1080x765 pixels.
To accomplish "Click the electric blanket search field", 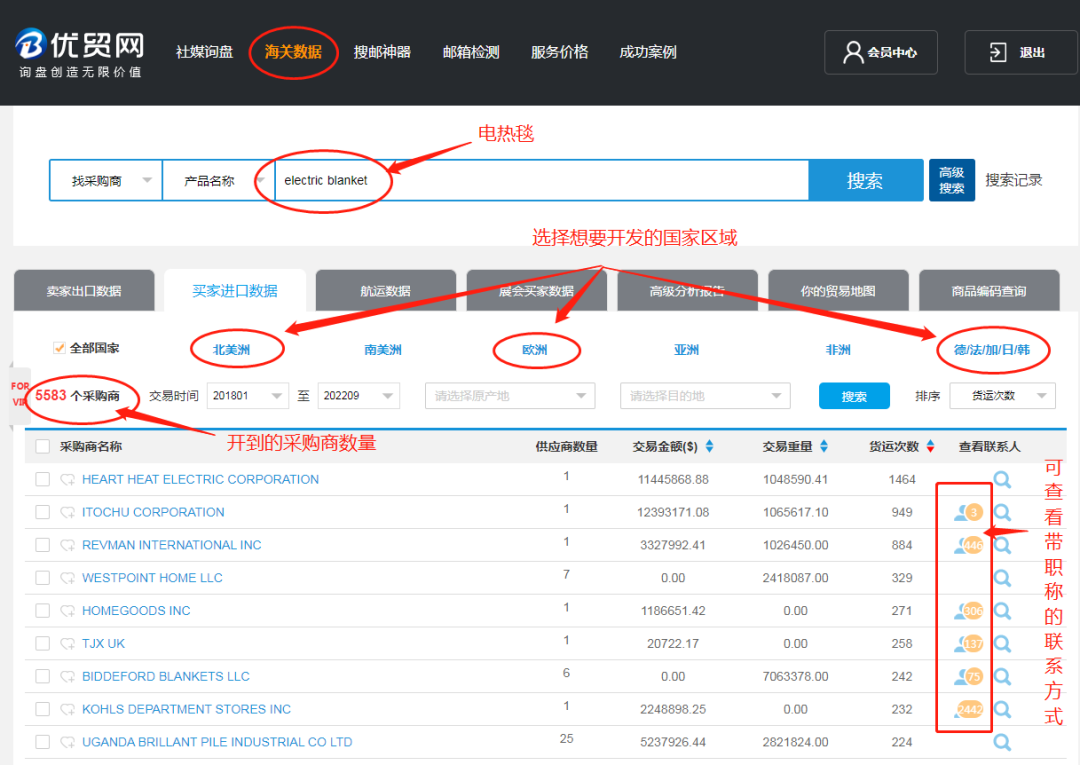I will click(x=540, y=181).
